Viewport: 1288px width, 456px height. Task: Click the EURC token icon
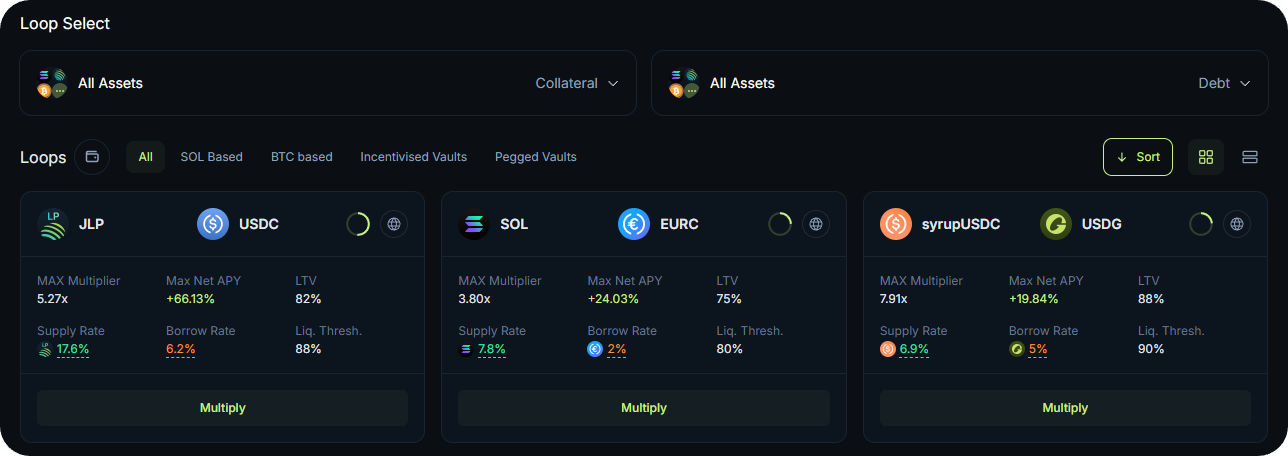[634, 225]
